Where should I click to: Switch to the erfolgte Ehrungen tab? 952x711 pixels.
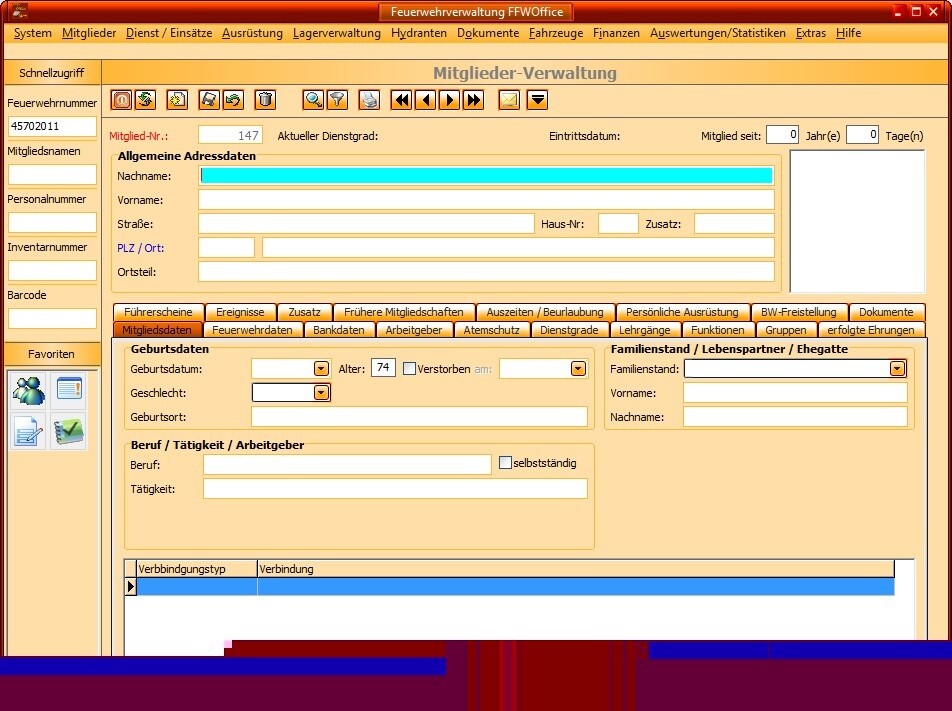(x=871, y=330)
